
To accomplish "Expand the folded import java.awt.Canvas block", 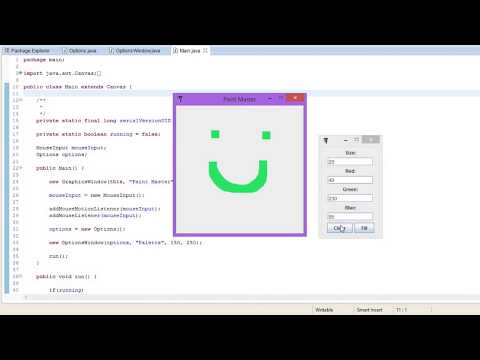I will tap(20, 73).
